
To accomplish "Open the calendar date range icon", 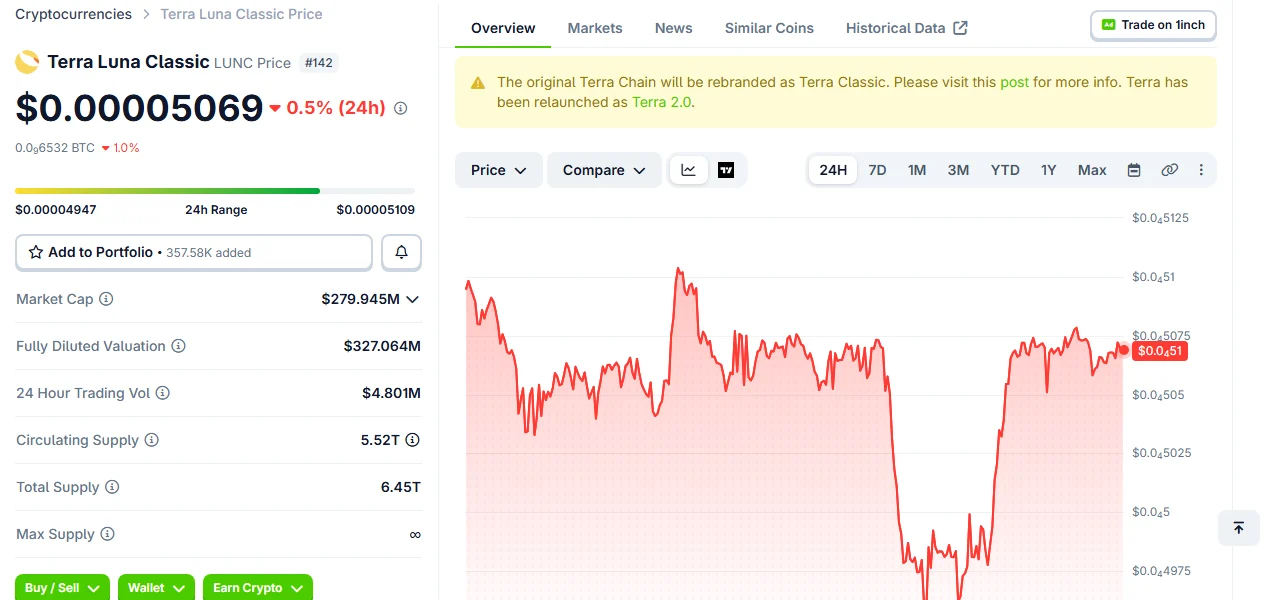I will pos(1134,170).
